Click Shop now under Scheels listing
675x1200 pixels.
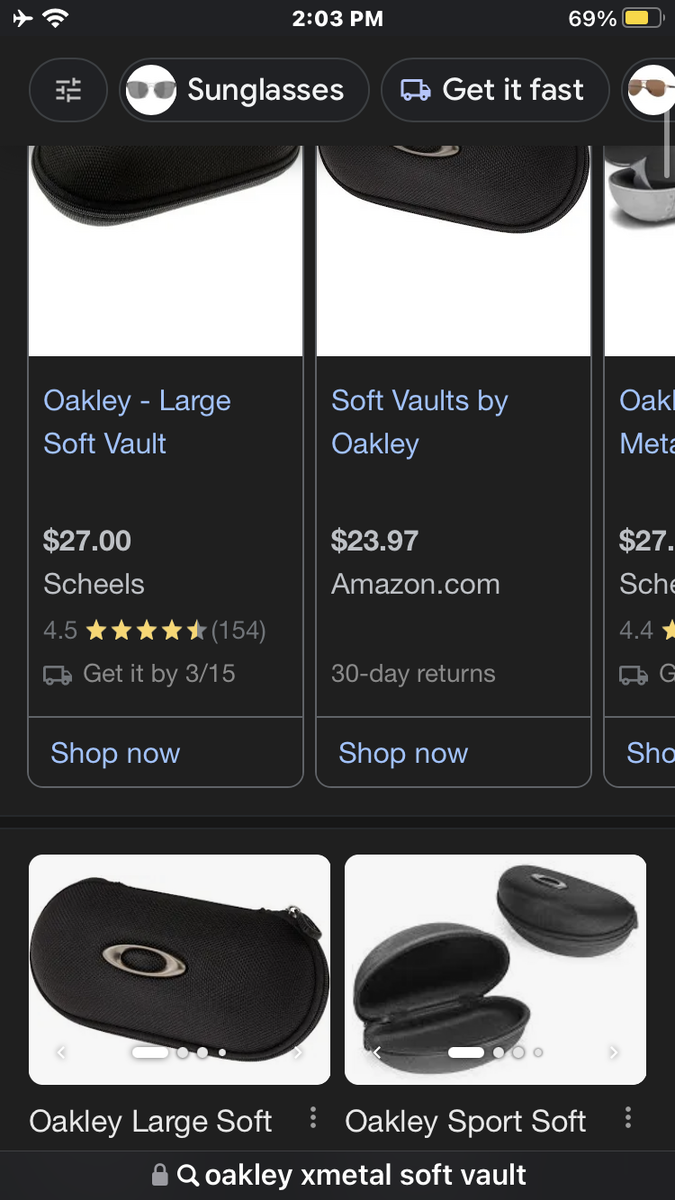115,753
